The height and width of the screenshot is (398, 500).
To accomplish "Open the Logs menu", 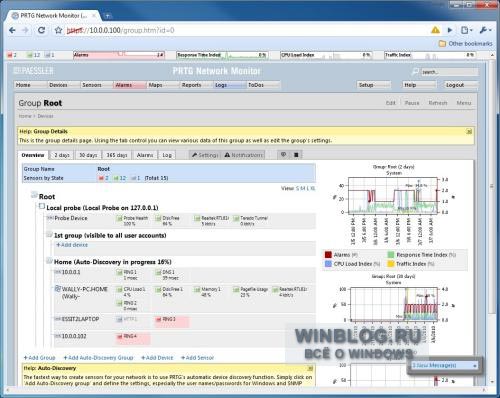I will 230,85.
